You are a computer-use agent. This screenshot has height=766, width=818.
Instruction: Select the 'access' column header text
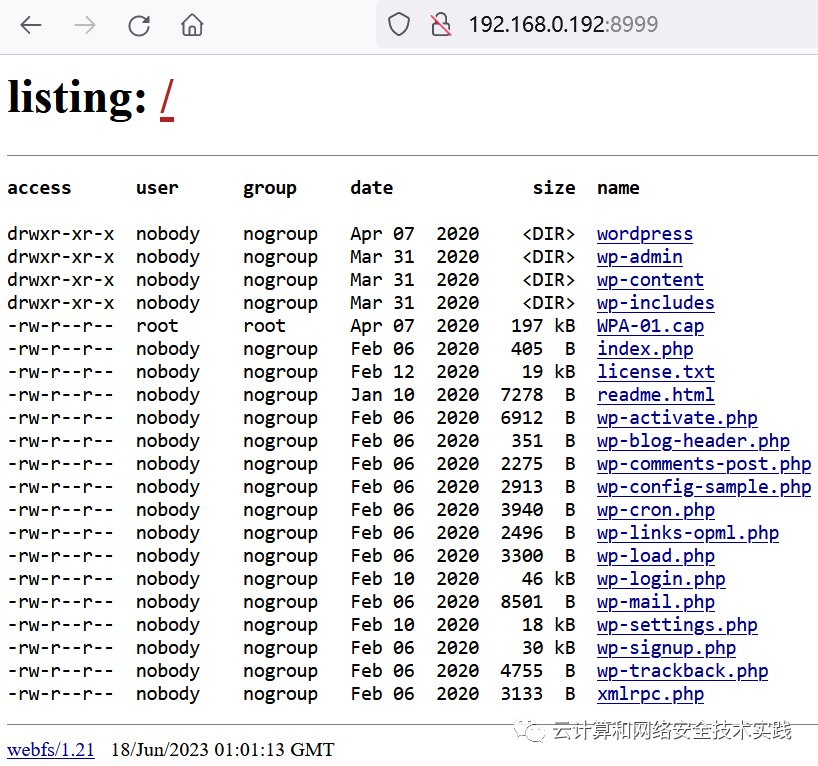[39, 188]
